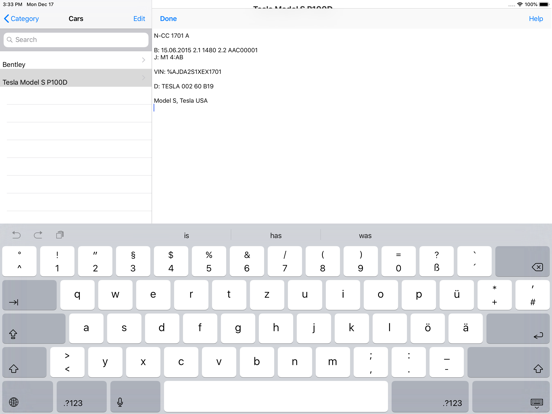The height and width of the screenshot is (414, 552).
Task: Open the Help page
Action: pos(536,19)
